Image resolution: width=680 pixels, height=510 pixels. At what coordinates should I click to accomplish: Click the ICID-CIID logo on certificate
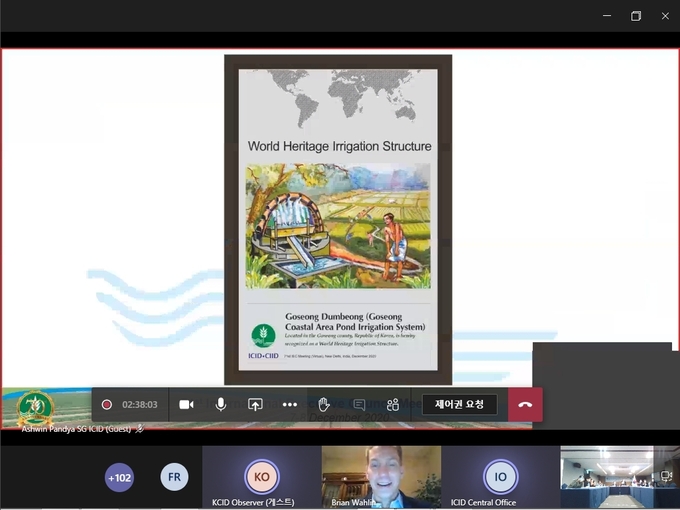[x=263, y=341]
